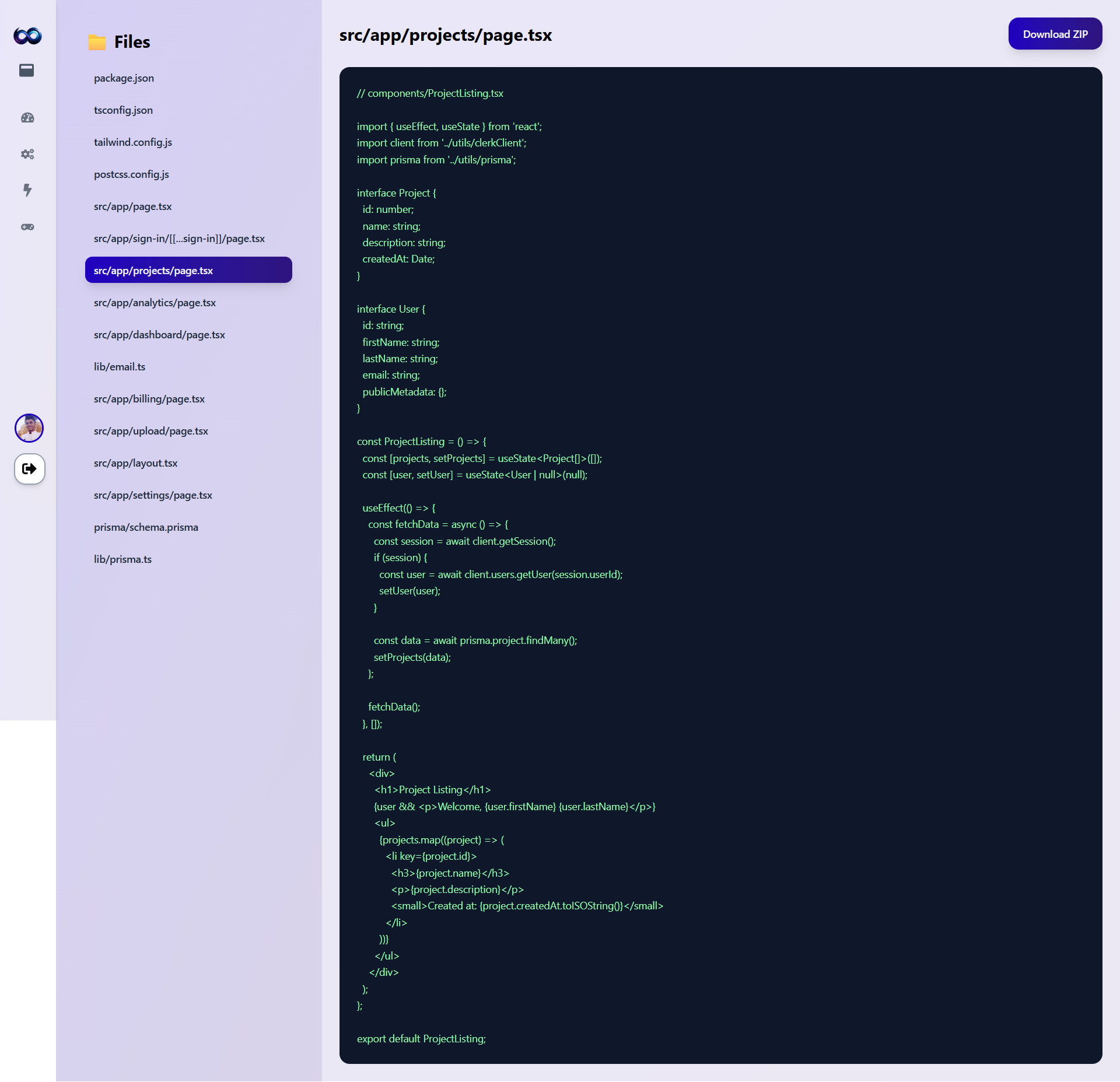Open package.json in file list
This screenshot has width=1120, height=1082.
click(124, 78)
